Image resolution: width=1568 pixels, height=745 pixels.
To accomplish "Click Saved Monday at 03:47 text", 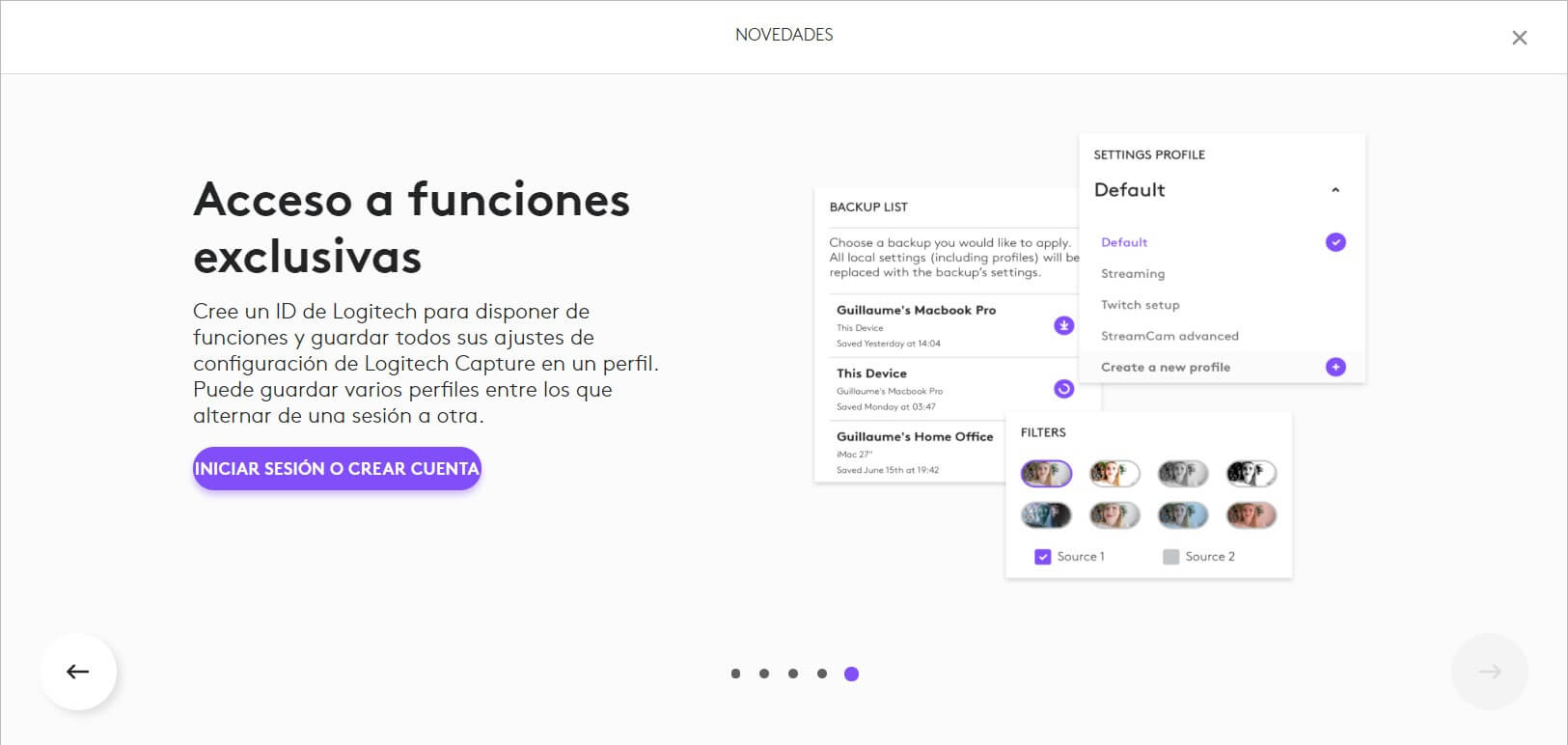I will point(886,407).
